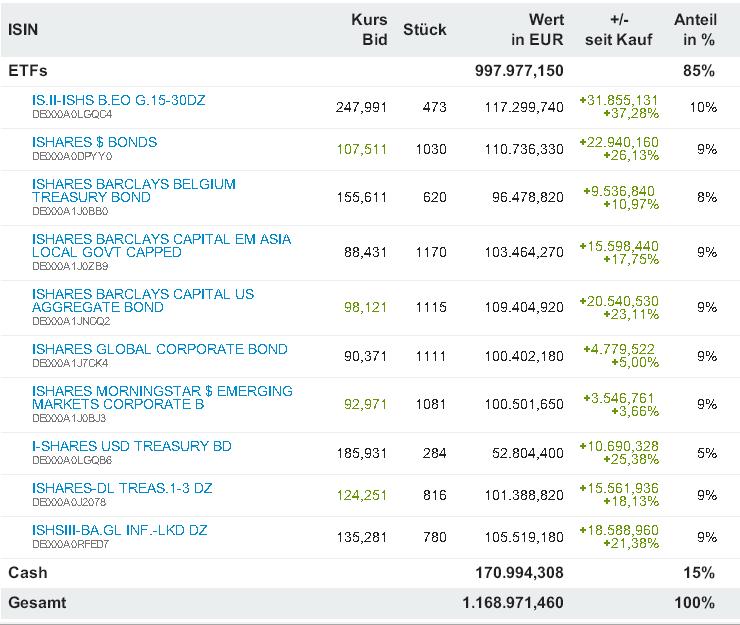Open the I-SHARES USD TREASURY BD link
Image resolution: width=740 pixels, height=625 pixels.
(131, 446)
